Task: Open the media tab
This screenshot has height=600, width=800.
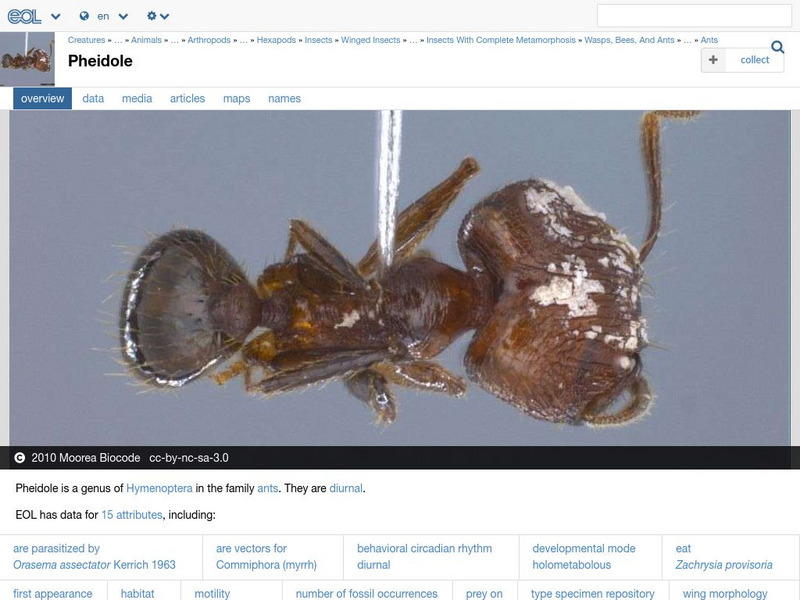Action: click(x=136, y=98)
